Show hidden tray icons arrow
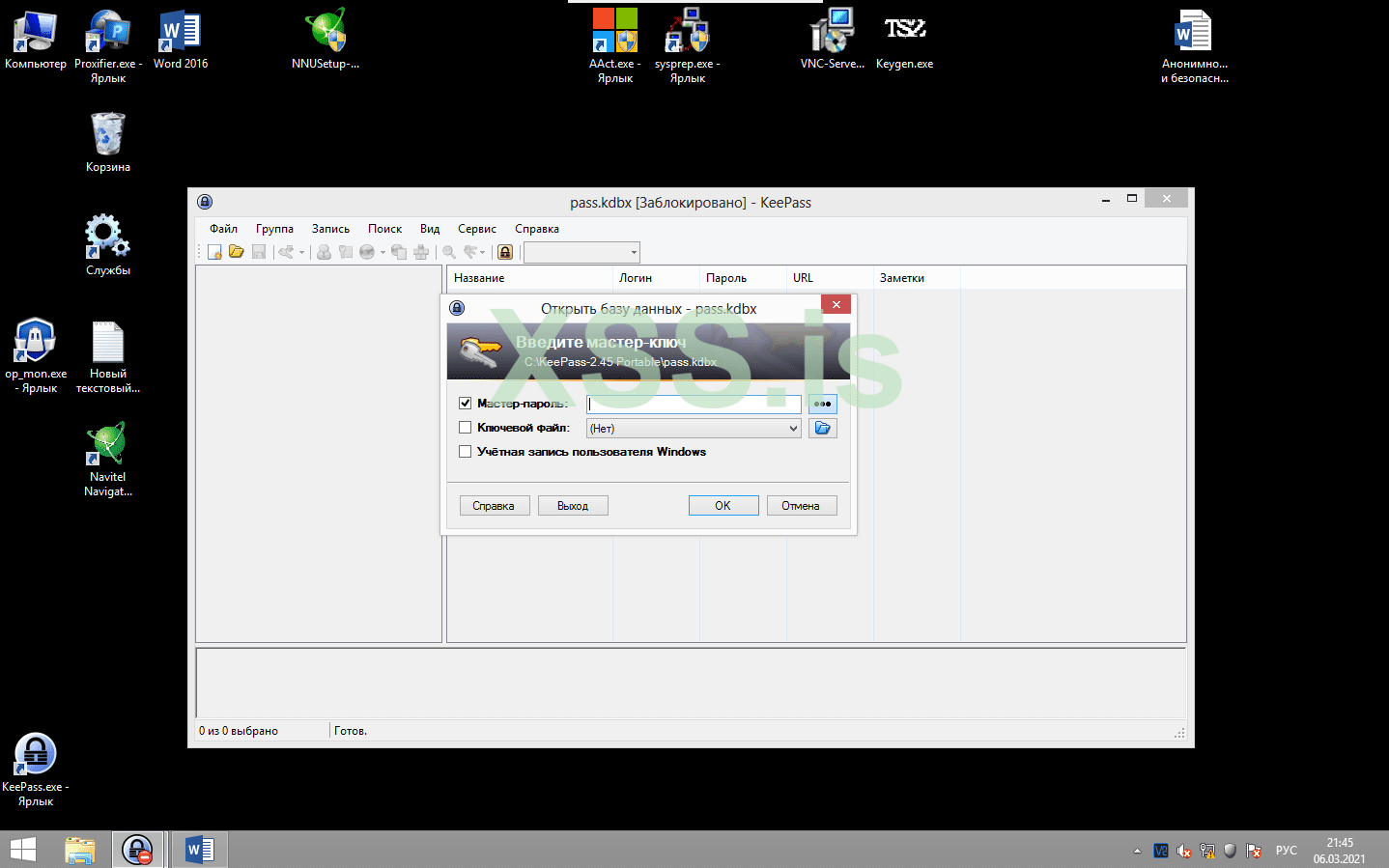1389x868 pixels. tap(1137, 851)
